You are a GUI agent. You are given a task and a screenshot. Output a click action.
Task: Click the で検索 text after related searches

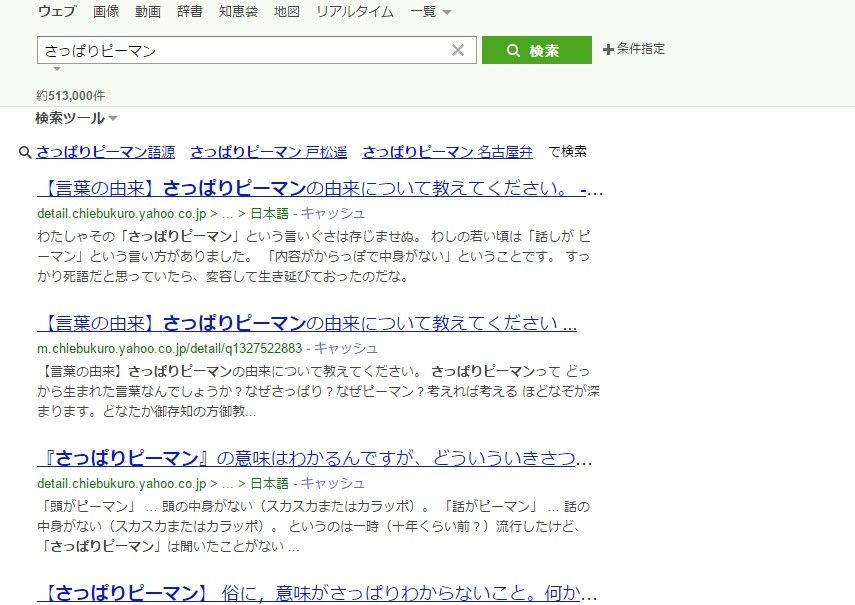coord(568,152)
